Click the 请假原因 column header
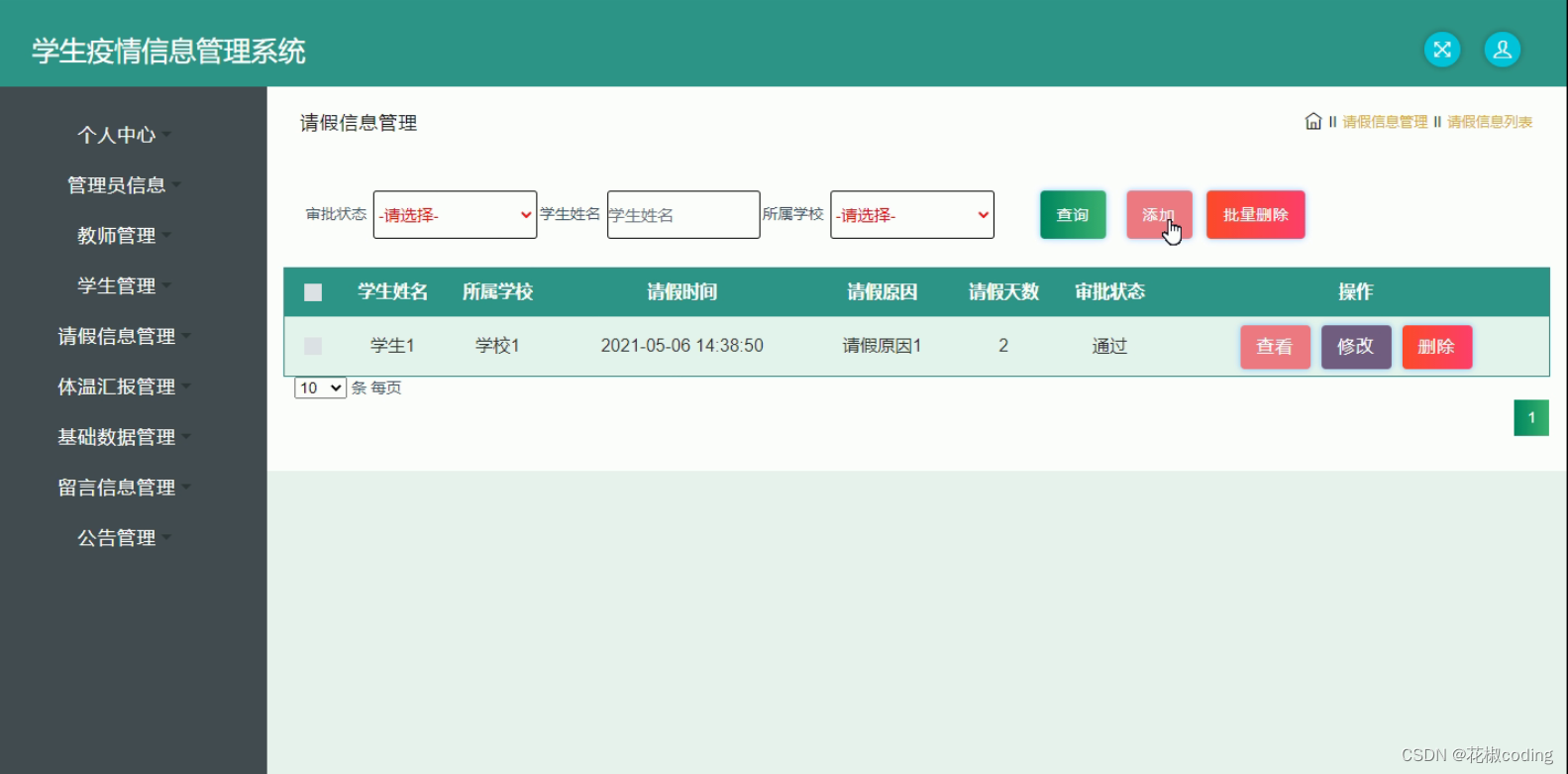Image resolution: width=1568 pixels, height=774 pixels. click(882, 292)
